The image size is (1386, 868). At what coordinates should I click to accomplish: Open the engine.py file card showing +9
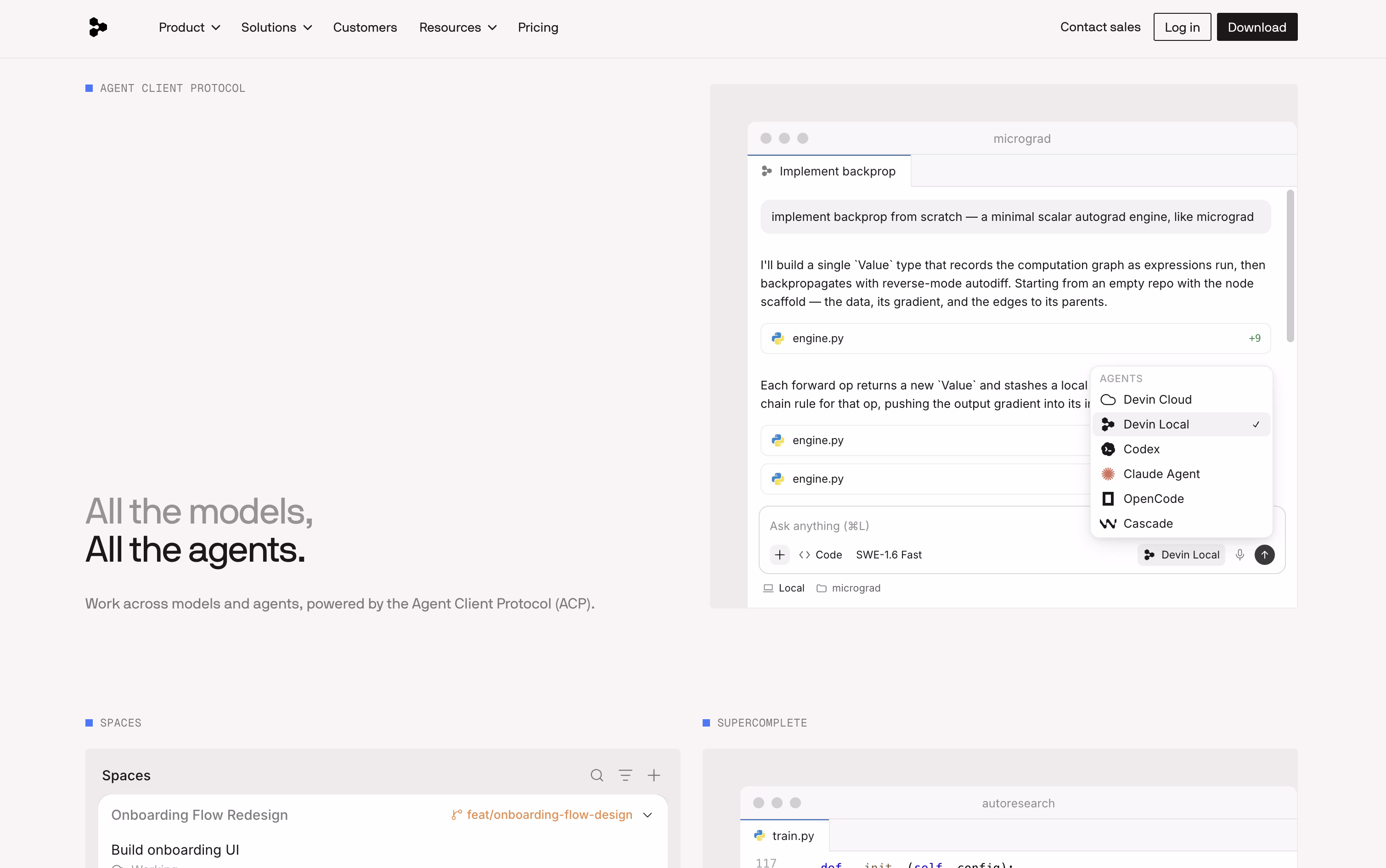[1015, 338]
